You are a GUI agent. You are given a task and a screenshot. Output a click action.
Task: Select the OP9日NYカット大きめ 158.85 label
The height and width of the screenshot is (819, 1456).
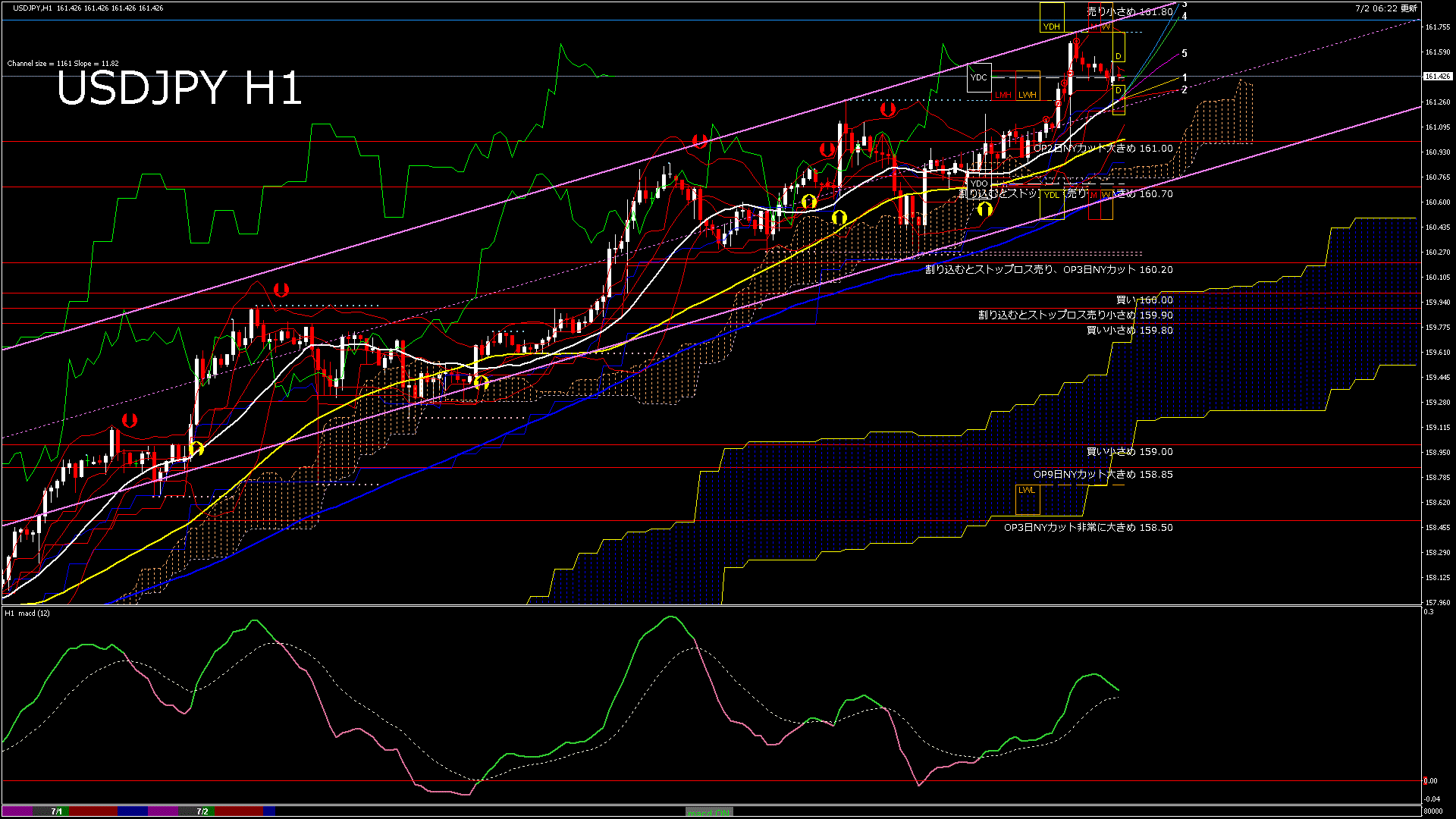click(x=1103, y=474)
